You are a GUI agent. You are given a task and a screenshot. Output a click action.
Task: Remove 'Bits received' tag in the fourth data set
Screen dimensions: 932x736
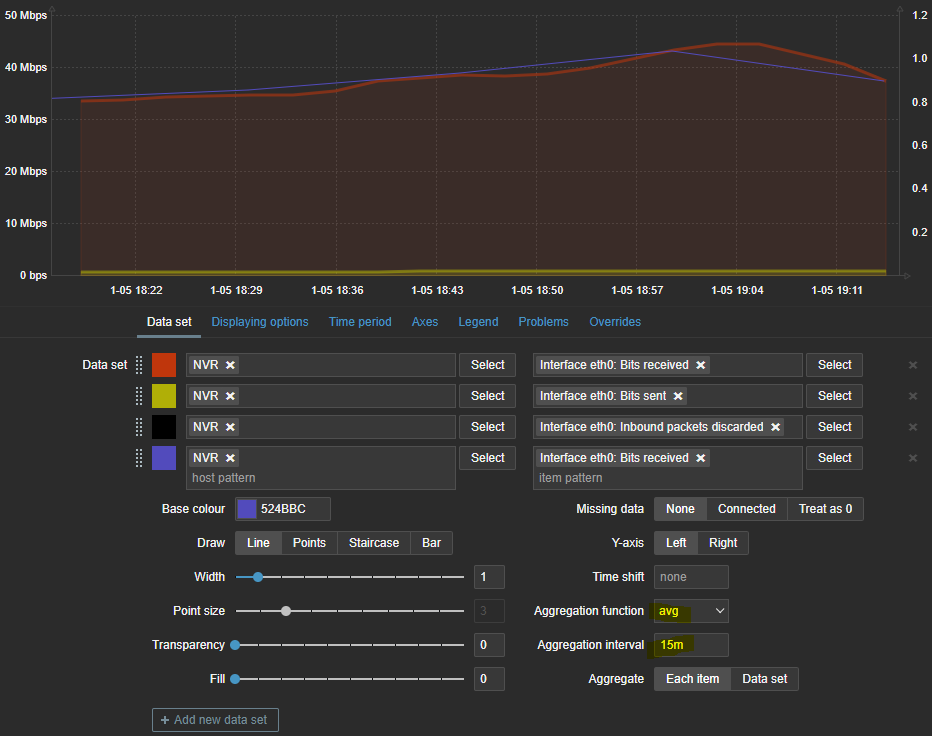pyautogui.click(x=701, y=458)
